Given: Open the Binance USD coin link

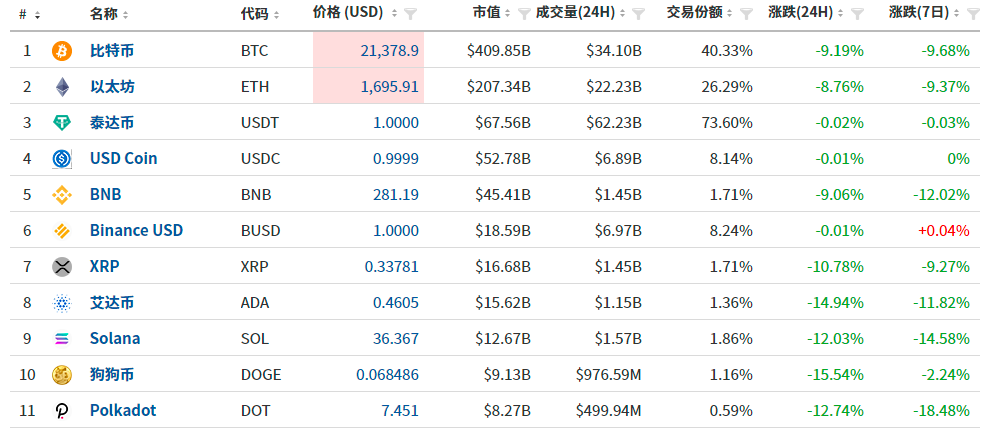Looking at the screenshot, I should [x=137, y=230].
